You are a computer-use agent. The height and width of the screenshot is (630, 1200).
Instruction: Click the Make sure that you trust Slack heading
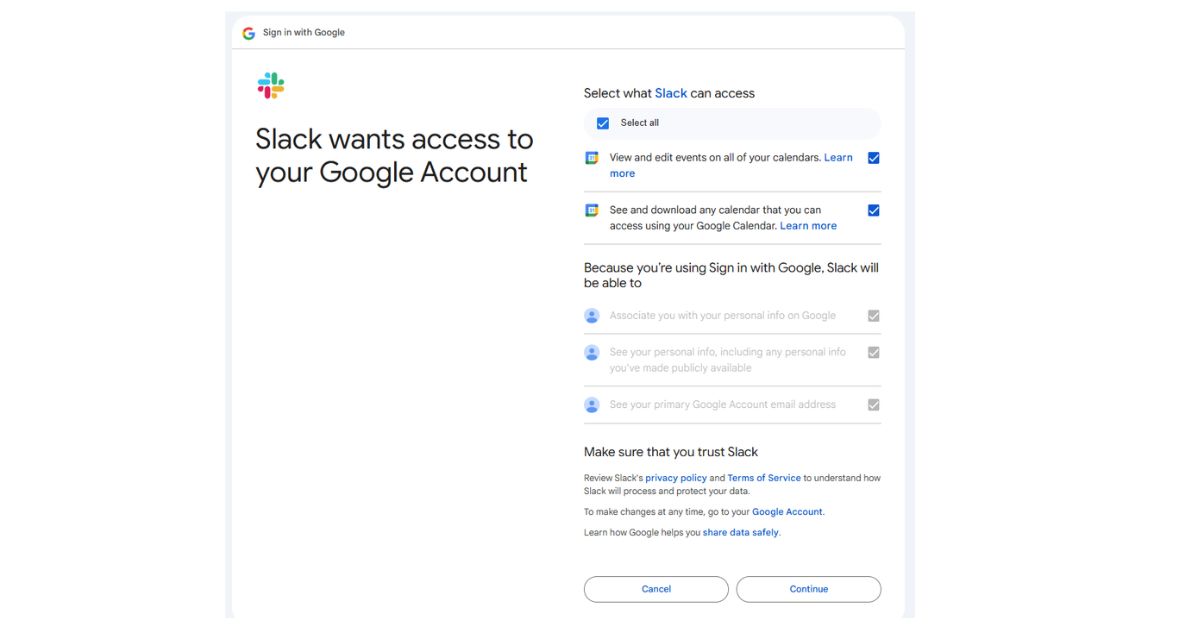pyautogui.click(x=671, y=452)
